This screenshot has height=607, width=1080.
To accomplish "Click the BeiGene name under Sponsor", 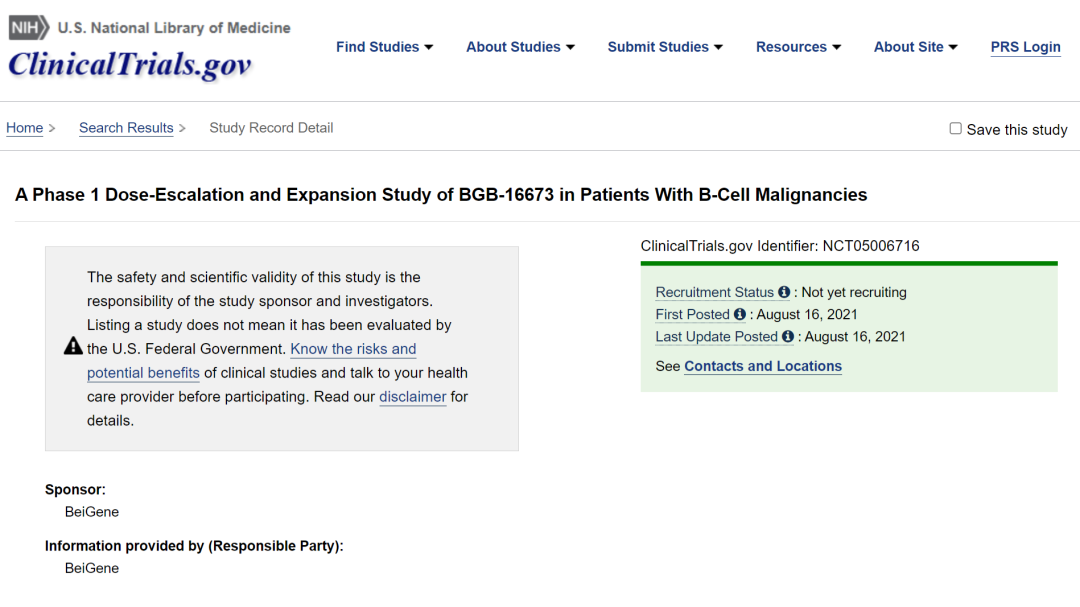I will 92,512.
